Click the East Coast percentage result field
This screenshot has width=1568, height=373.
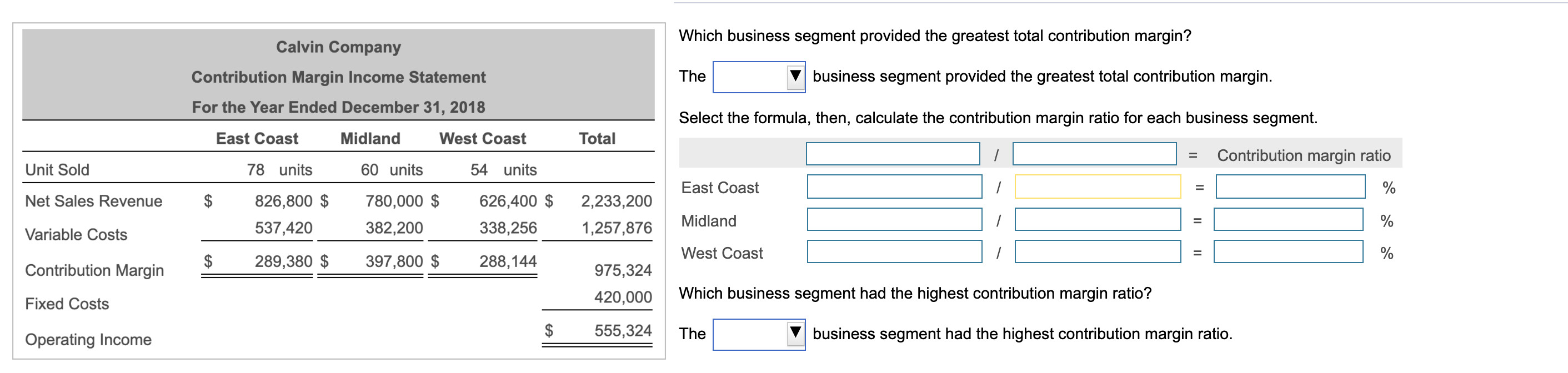point(1290,188)
